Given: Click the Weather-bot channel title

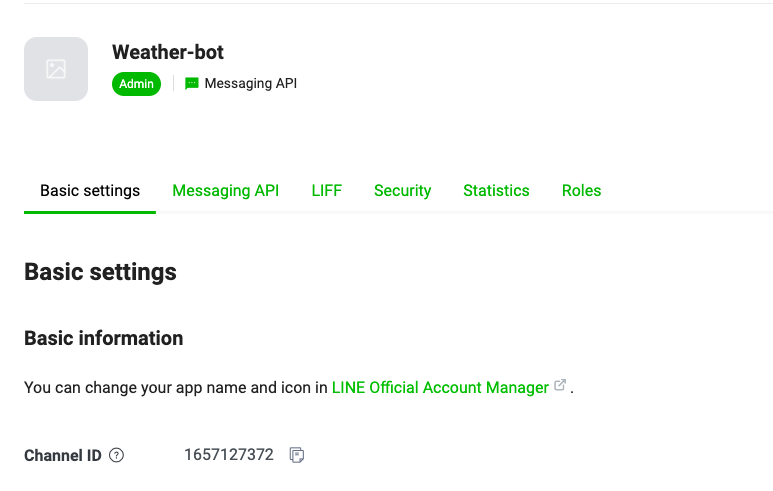Looking at the screenshot, I should click(168, 52).
